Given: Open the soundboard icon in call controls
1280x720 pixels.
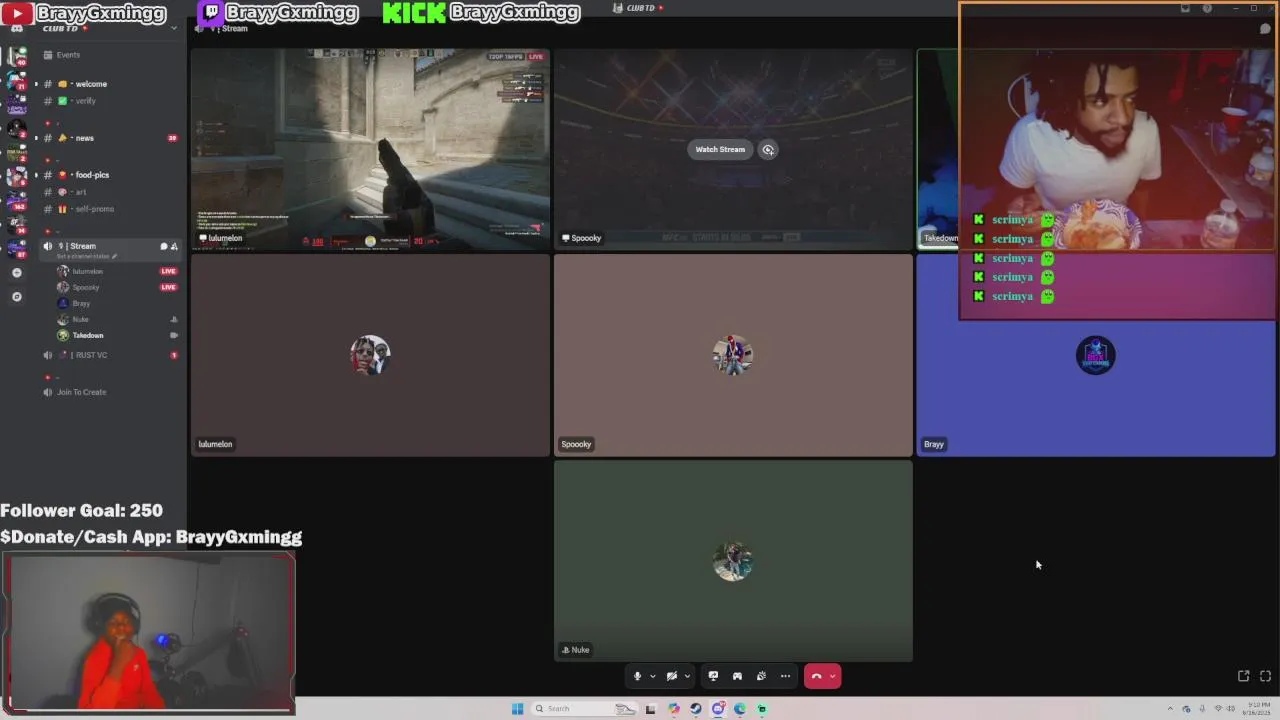Looking at the screenshot, I should pos(761,676).
